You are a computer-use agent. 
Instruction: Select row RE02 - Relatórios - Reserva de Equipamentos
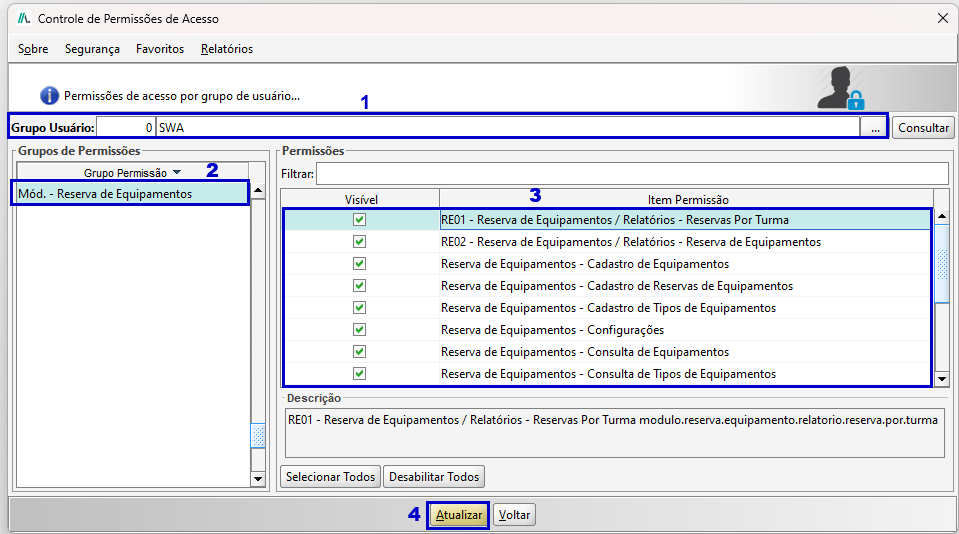(607, 242)
